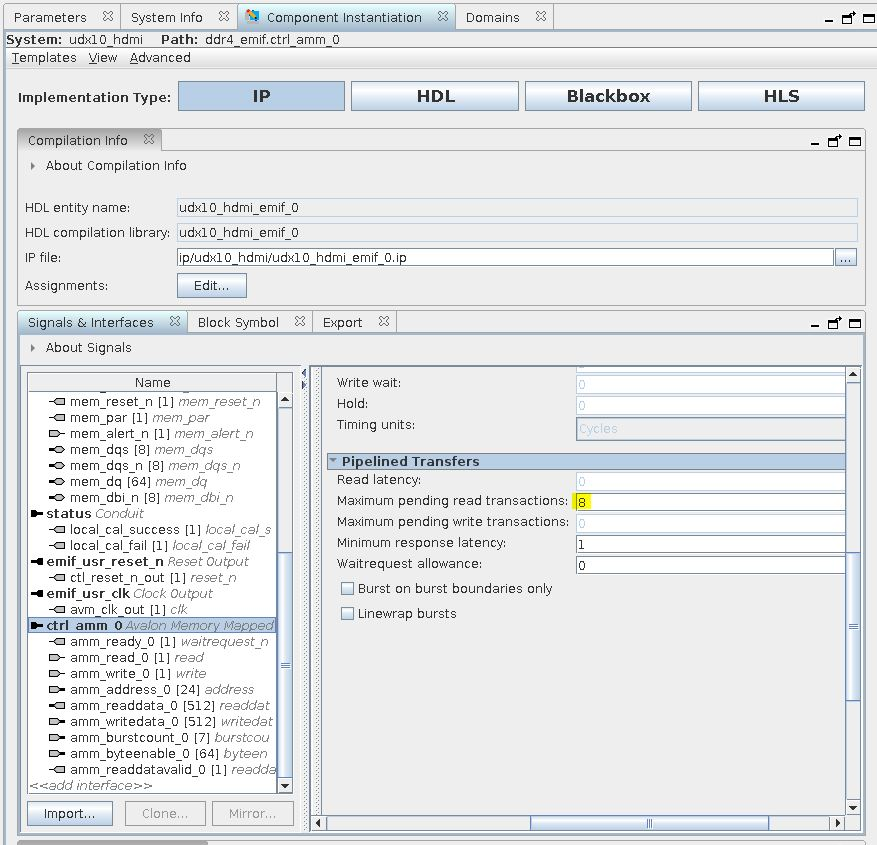Click the Maximum pending read transactions field
The height and width of the screenshot is (845, 877).
pyautogui.click(x=710, y=501)
